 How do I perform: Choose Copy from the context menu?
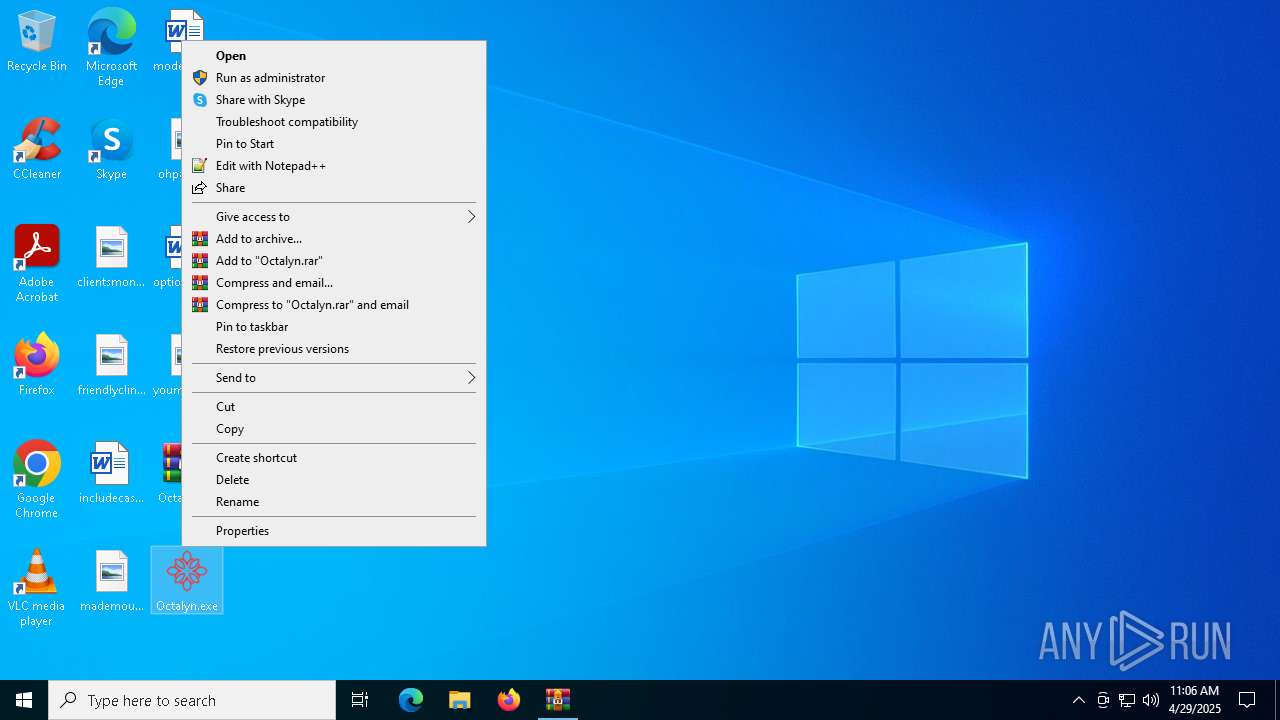pos(334,429)
